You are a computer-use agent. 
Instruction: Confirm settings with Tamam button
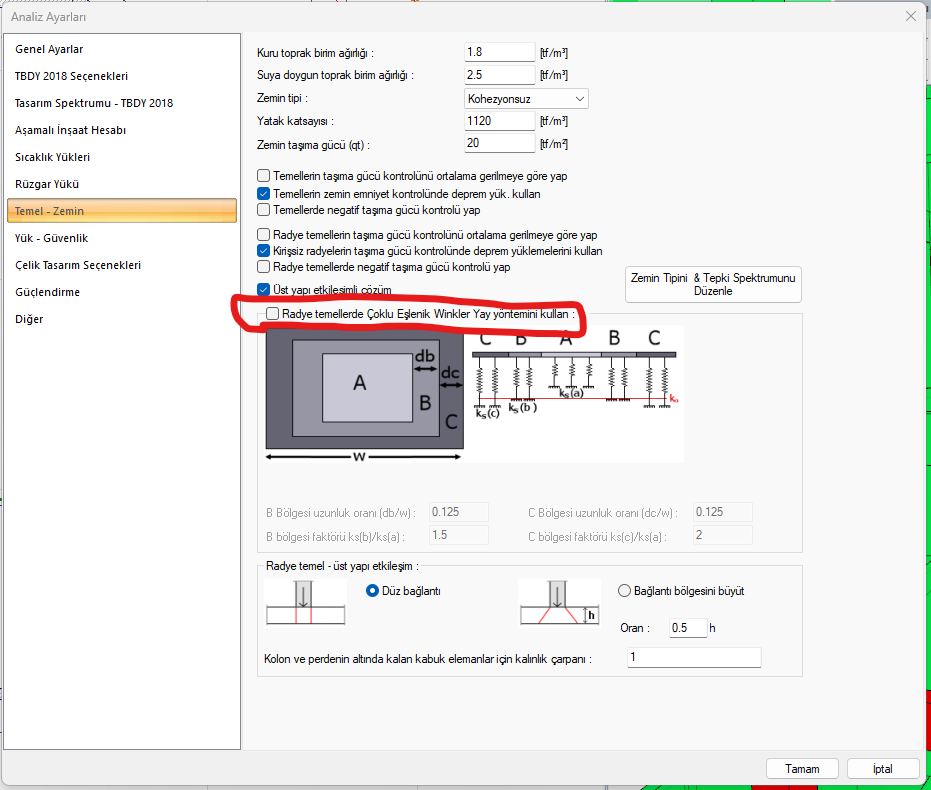[801, 769]
